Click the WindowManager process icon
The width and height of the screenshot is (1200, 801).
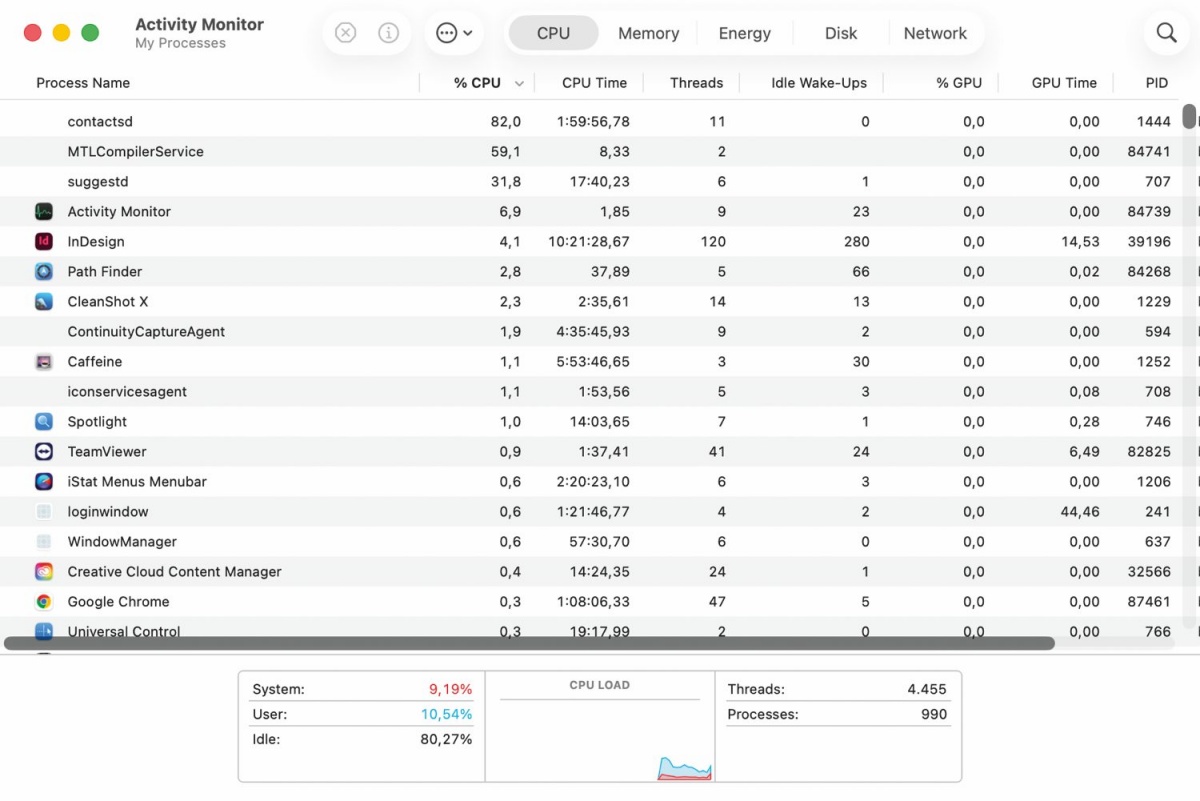pos(44,541)
